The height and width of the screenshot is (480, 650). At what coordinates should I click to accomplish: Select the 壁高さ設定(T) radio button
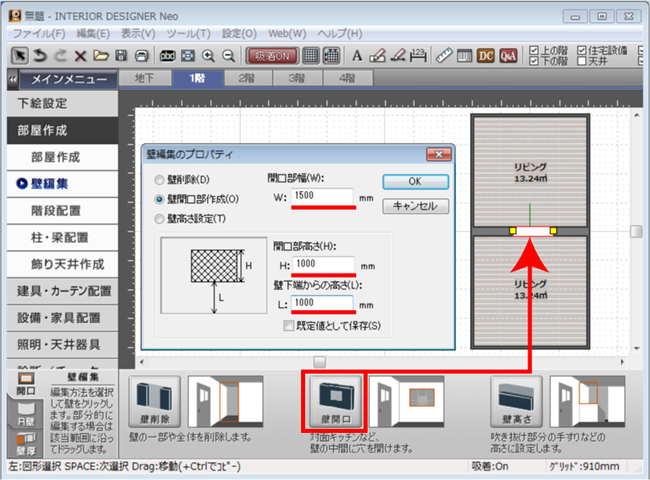click(x=159, y=218)
